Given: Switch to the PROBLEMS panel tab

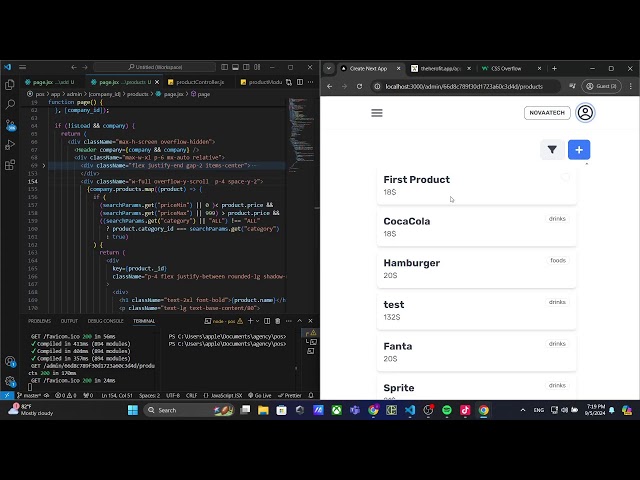Looking at the screenshot, I should tap(40, 321).
